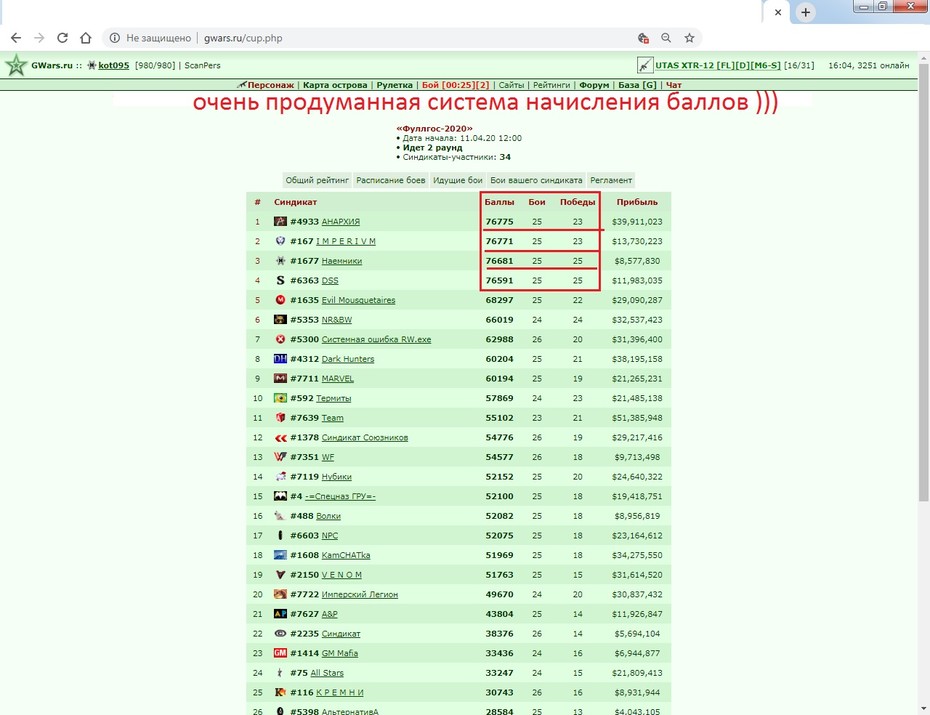This screenshot has height=715, width=930.
Task: Bookmark this page with the star icon
Action: [x=689, y=38]
